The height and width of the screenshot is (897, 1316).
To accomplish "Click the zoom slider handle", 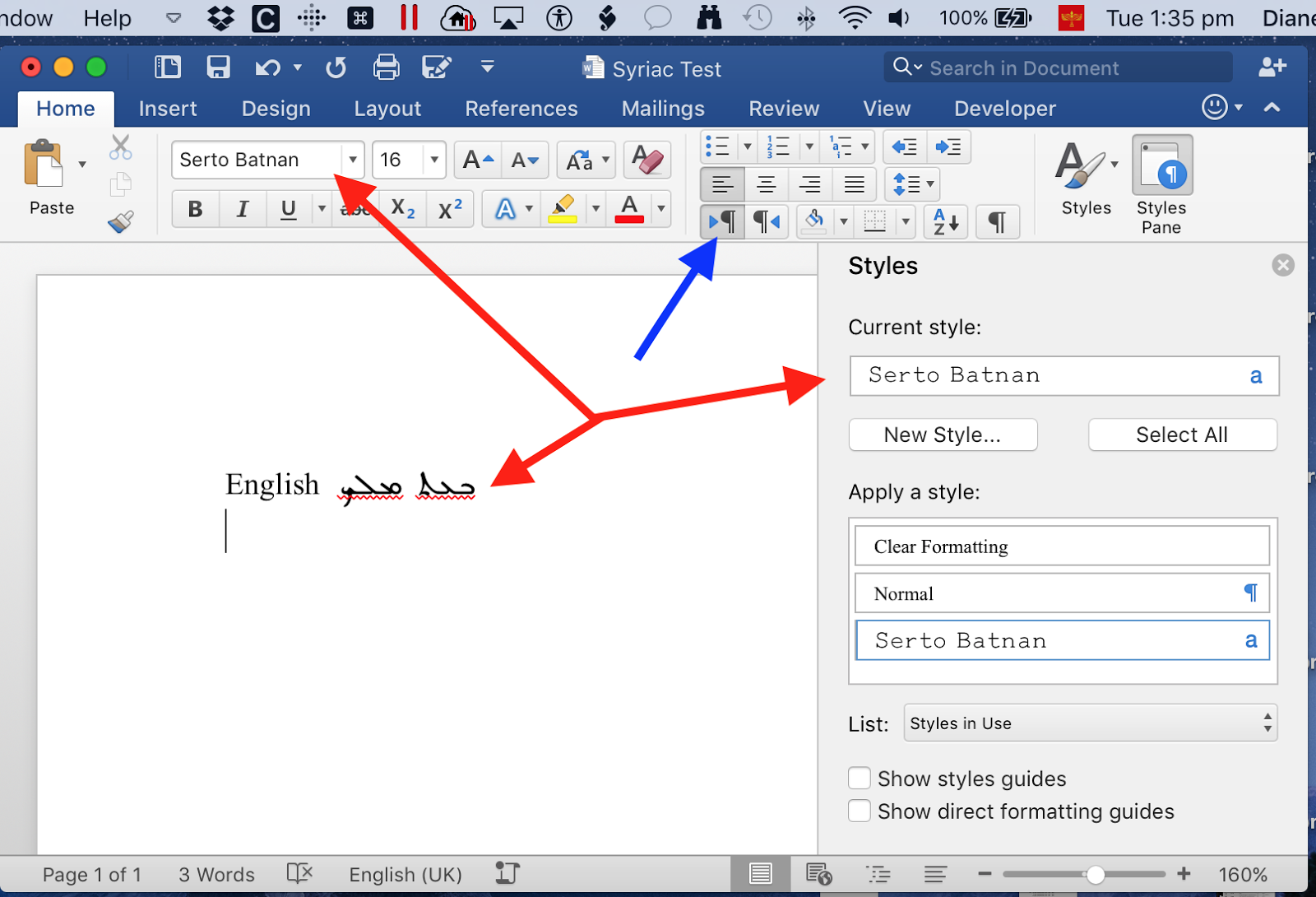I will [x=1095, y=874].
